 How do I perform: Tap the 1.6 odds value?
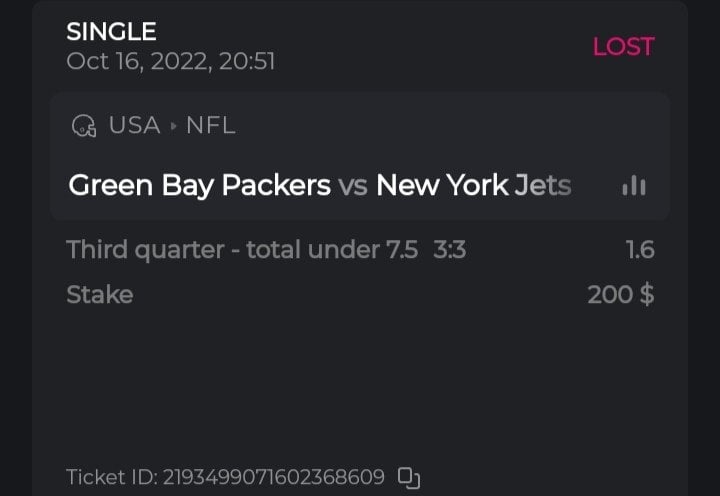coord(640,249)
